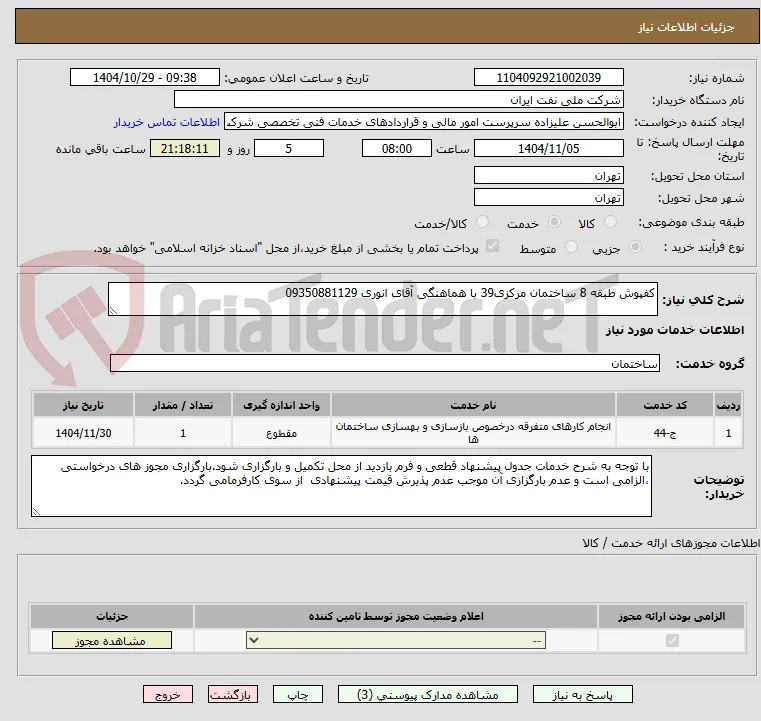Expand the اعلام وضعیت مجوز dropdown
This screenshot has height=721, width=761.
tap(396, 640)
